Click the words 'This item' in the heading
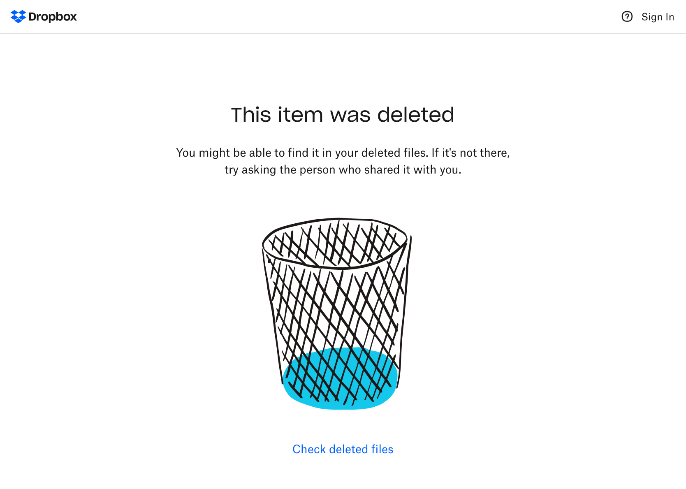 point(277,115)
